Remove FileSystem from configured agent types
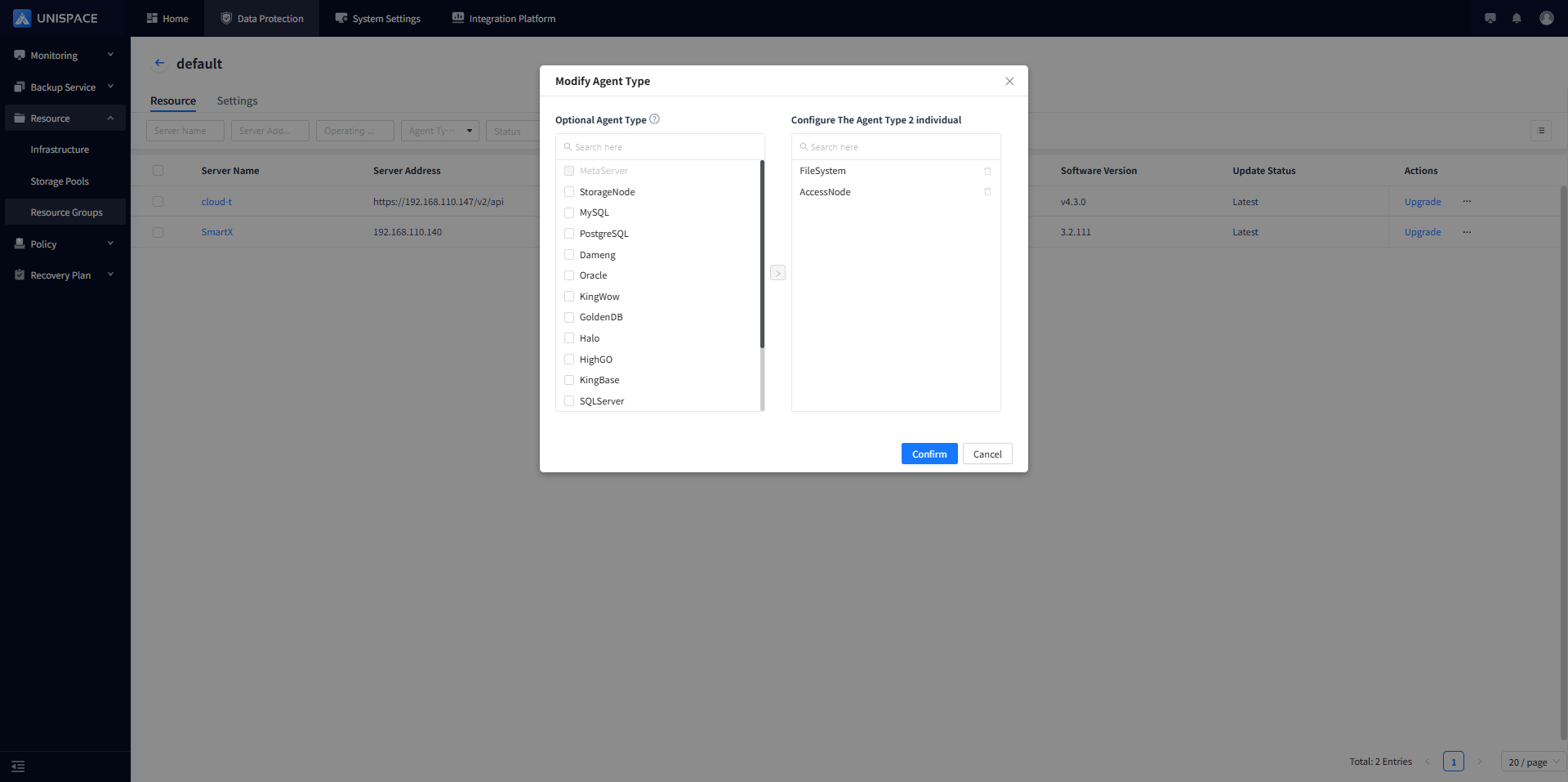 (987, 171)
